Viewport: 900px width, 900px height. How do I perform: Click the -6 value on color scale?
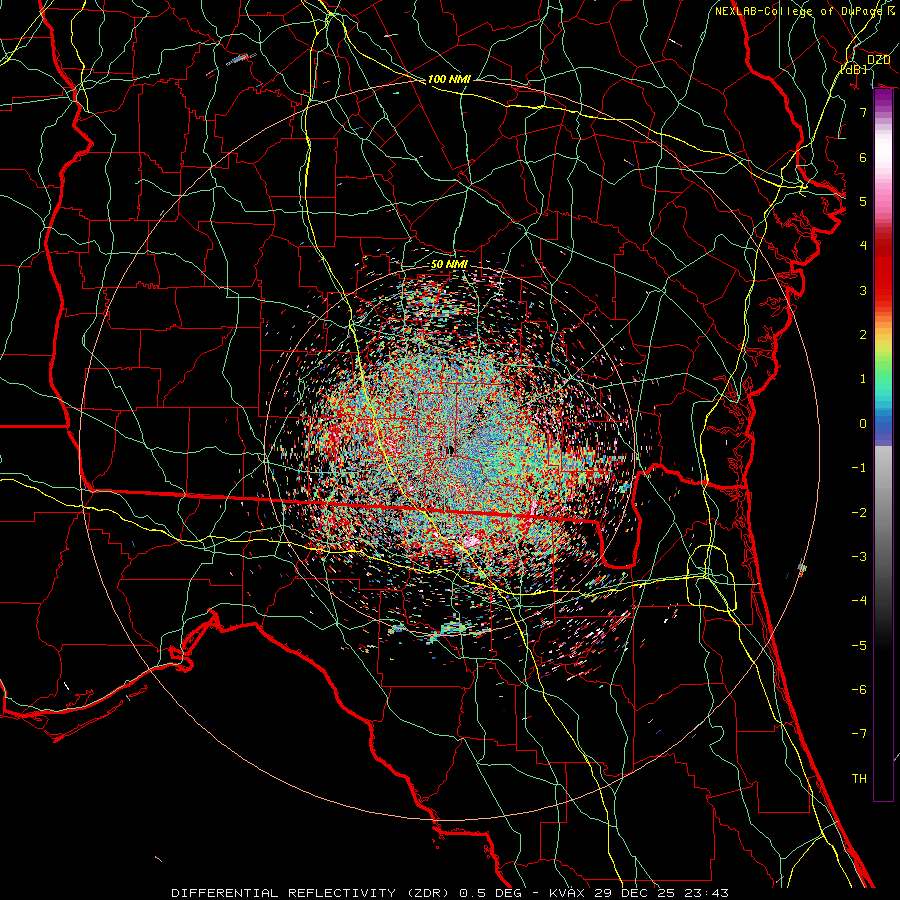[x=859, y=690]
